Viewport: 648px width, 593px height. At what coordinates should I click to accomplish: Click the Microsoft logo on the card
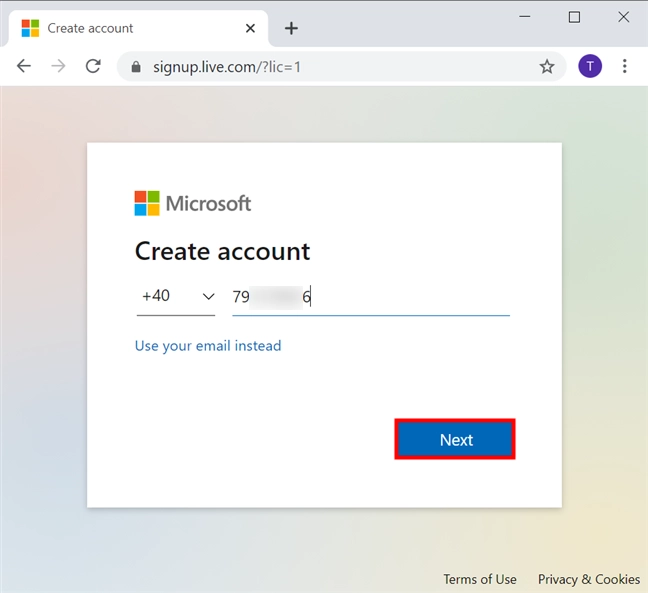[193, 203]
